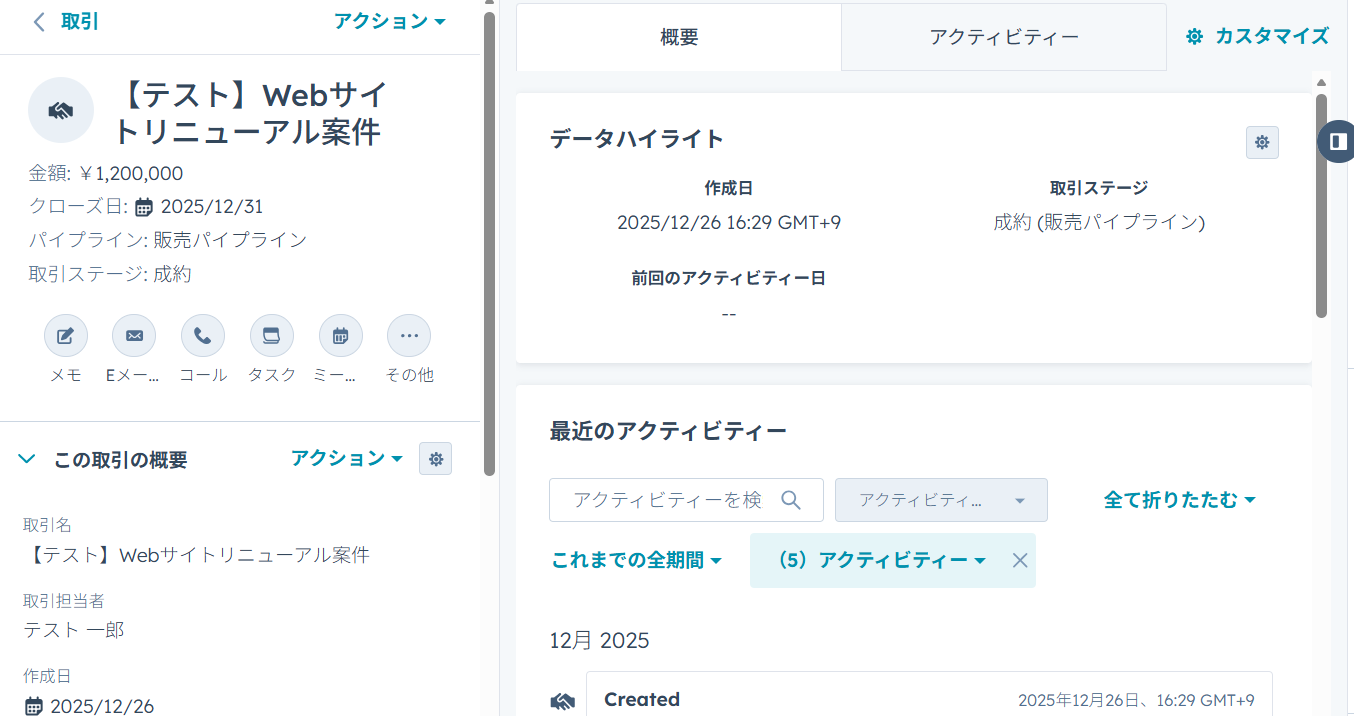Open the greyed アクティビティ filter dropdown
Screen dimensions: 1354x716
pos(941,500)
